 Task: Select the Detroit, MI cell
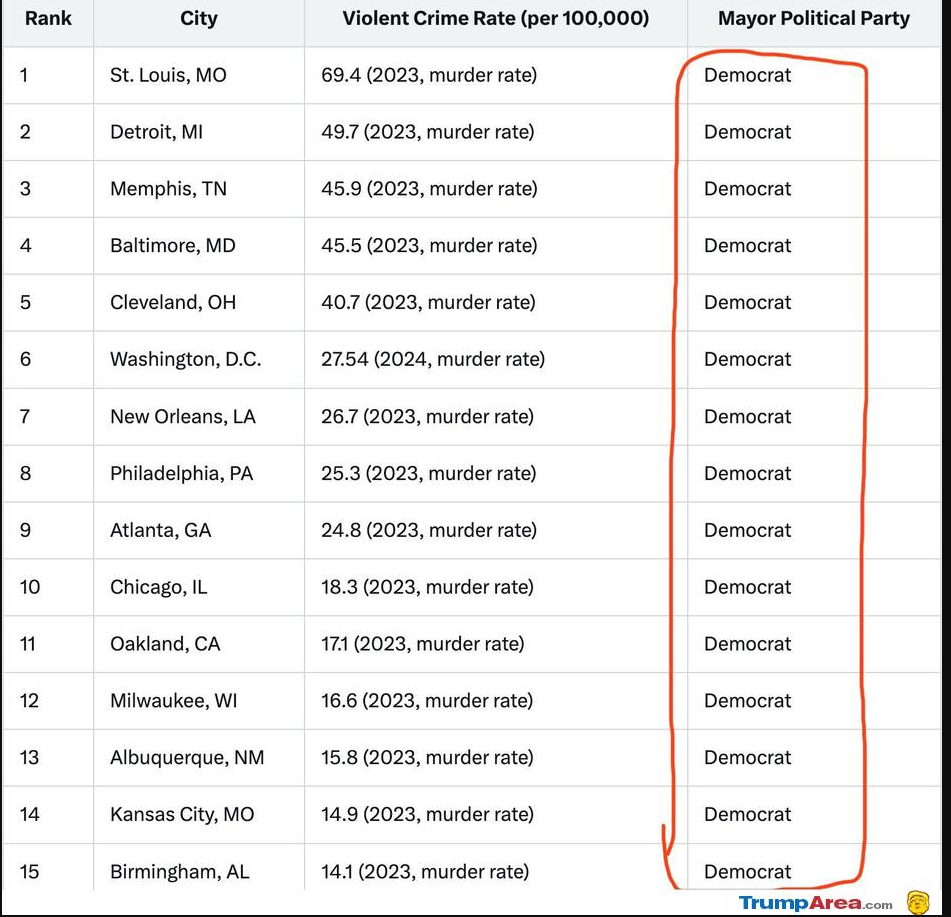tap(199, 132)
